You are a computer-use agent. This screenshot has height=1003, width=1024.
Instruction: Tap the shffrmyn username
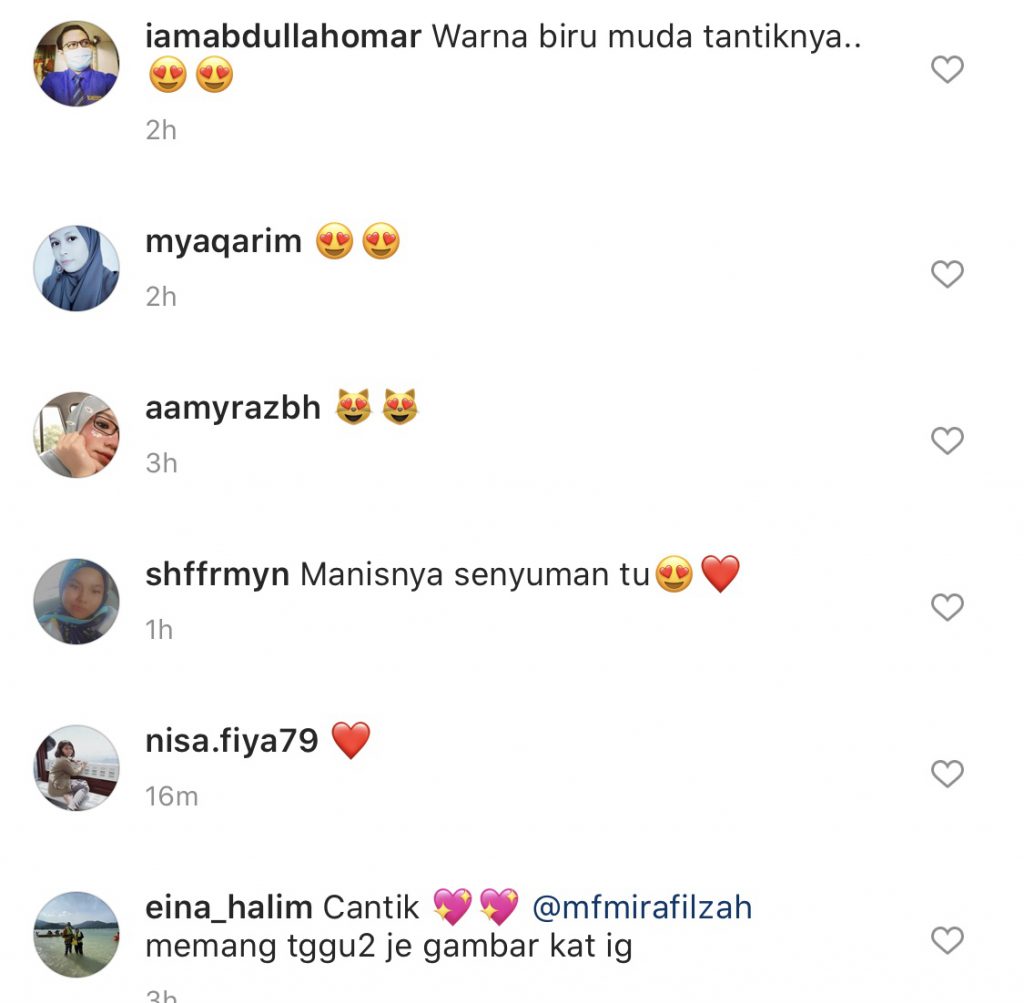coord(217,575)
